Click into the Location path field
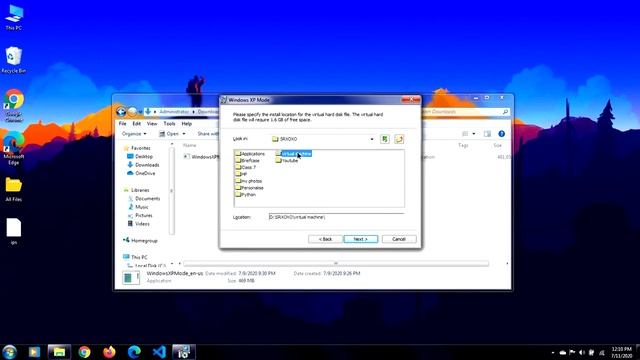This screenshot has height=360, width=640. pyautogui.click(x=336, y=217)
